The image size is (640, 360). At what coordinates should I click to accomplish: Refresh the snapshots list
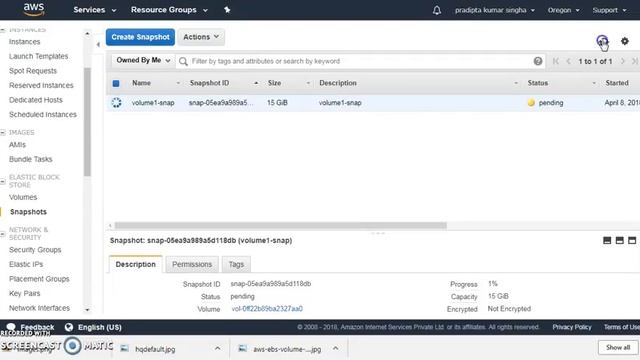click(x=602, y=41)
